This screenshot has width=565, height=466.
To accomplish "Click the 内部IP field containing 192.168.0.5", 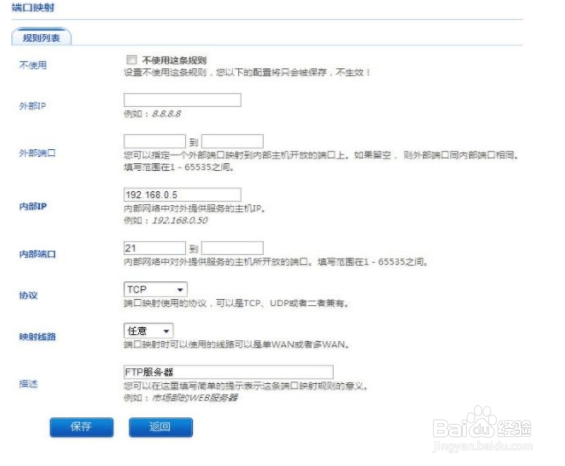I will [182, 195].
